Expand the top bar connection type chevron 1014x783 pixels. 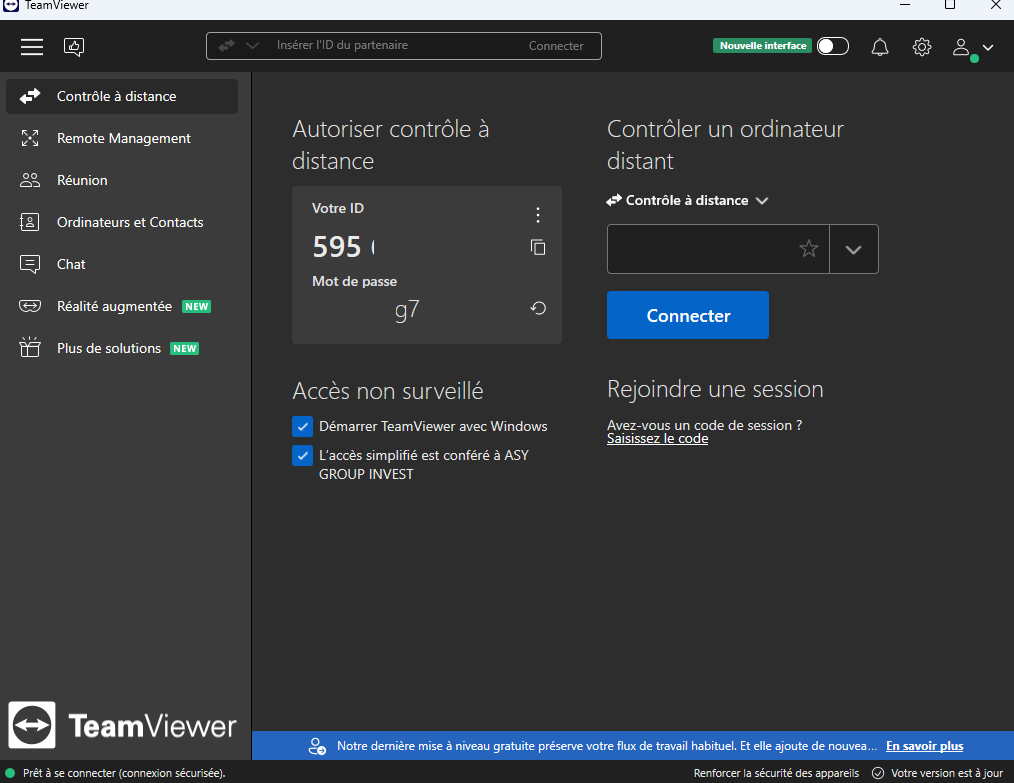click(x=252, y=46)
